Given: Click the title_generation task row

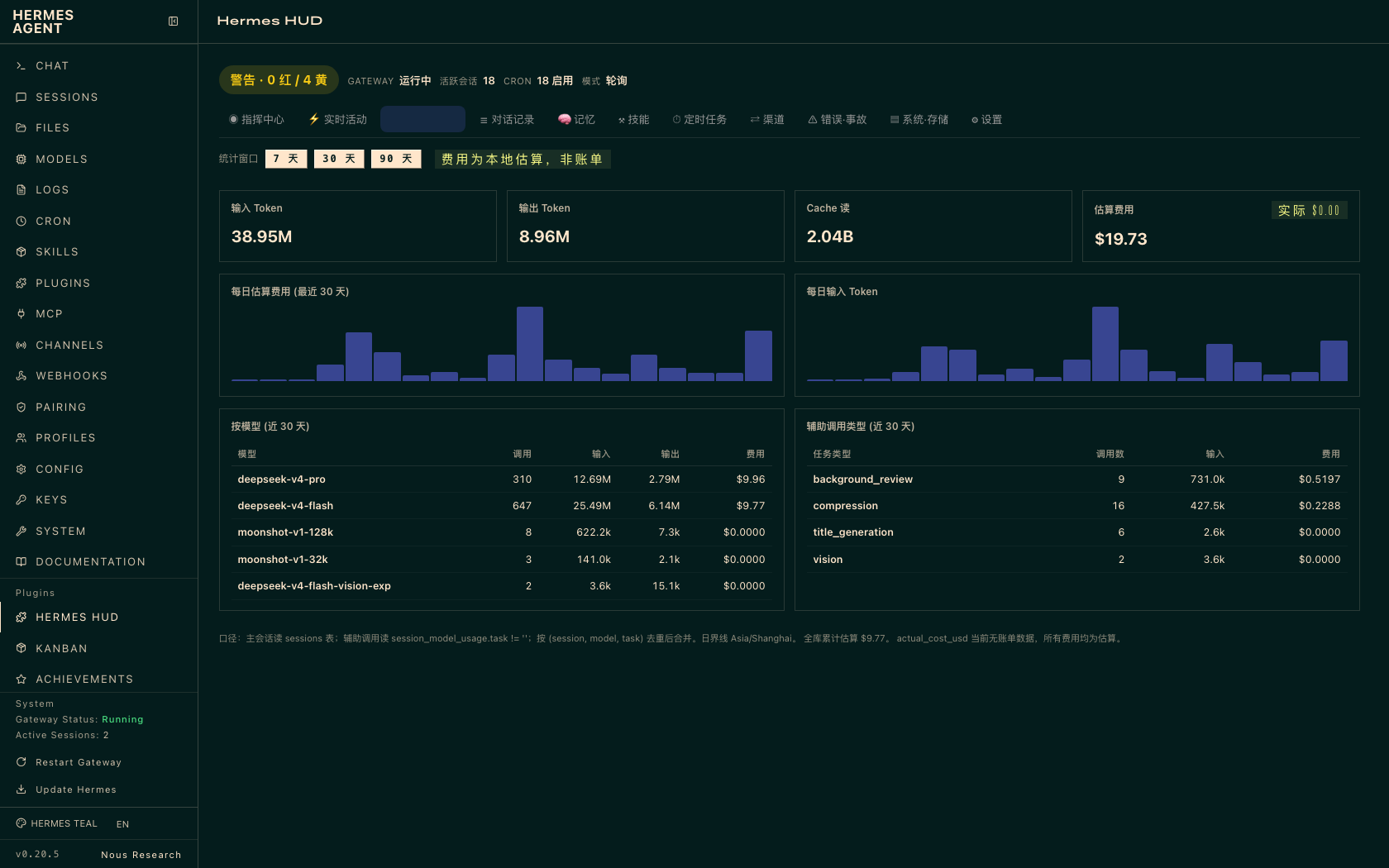Looking at the screenshot, I should point(1076,532).
